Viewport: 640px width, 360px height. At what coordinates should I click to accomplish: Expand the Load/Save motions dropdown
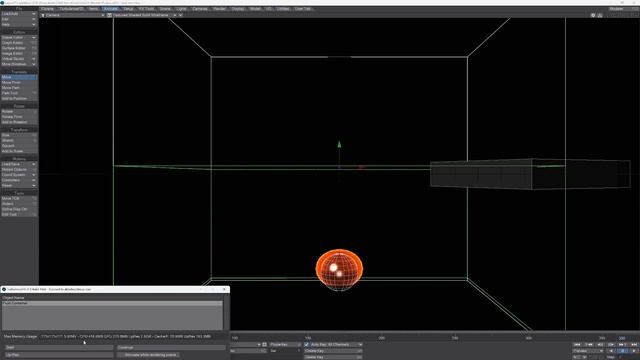(x=19, y=164)
